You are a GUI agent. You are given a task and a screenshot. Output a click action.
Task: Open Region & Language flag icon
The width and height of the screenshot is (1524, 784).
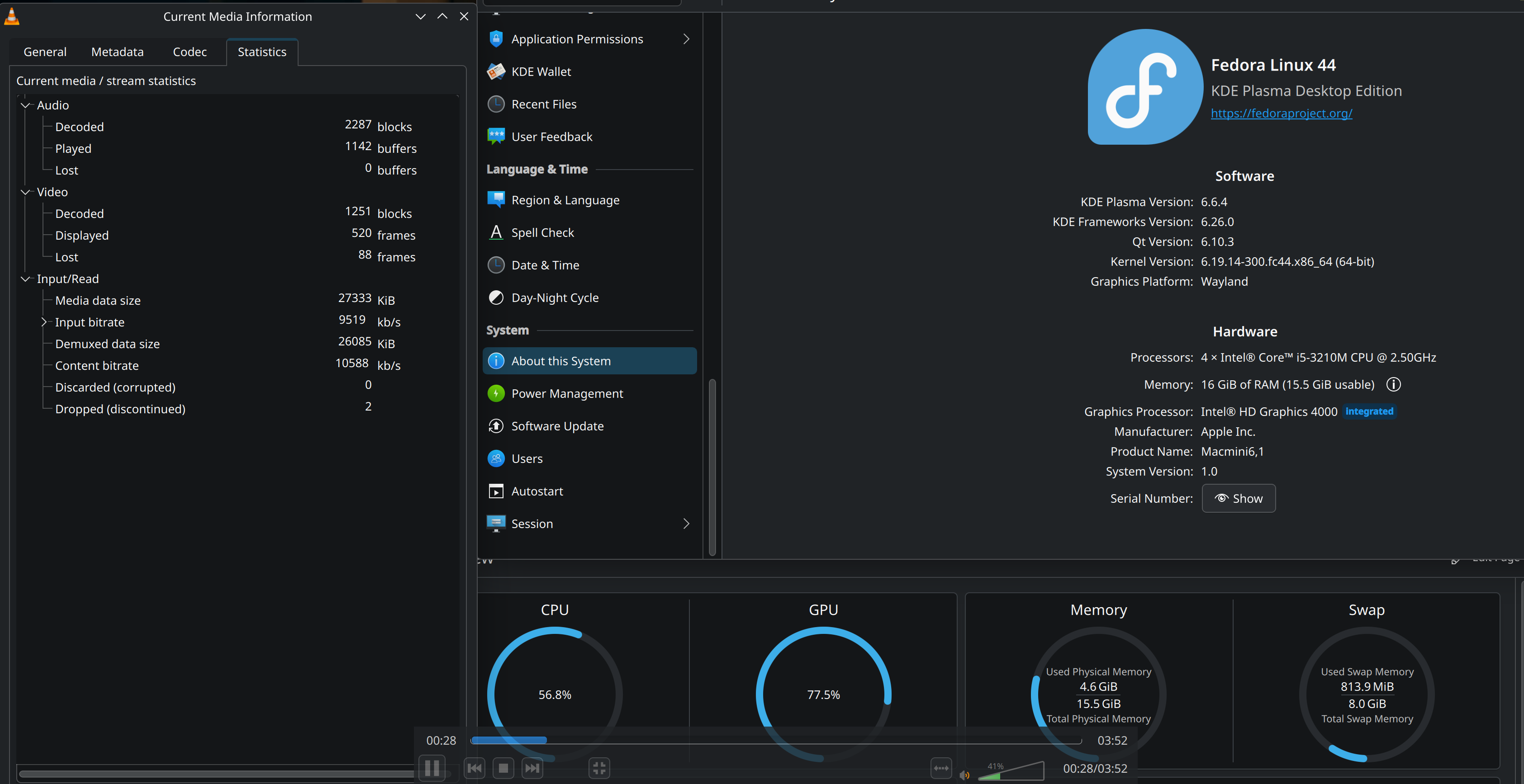point(496,200)
